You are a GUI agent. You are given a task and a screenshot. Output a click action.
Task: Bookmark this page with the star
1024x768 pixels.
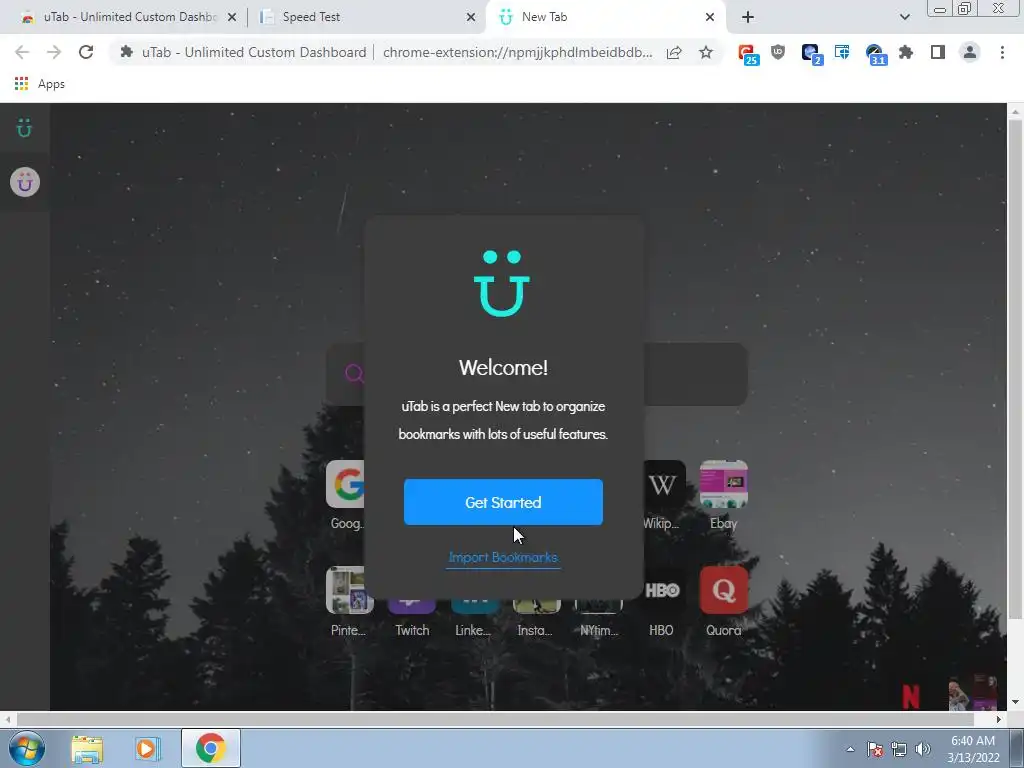[x=706, y=52]
